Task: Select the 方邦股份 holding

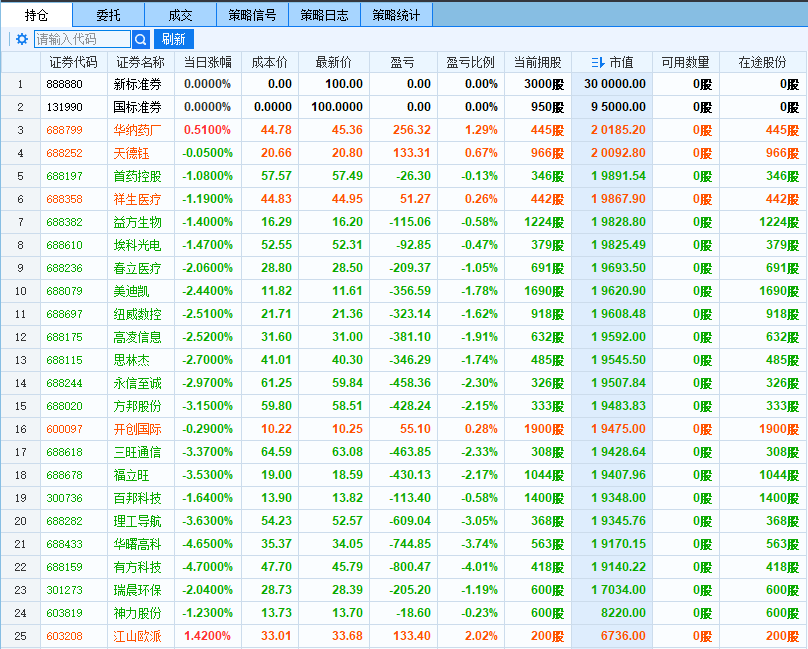Action: (x=138, y=406)
